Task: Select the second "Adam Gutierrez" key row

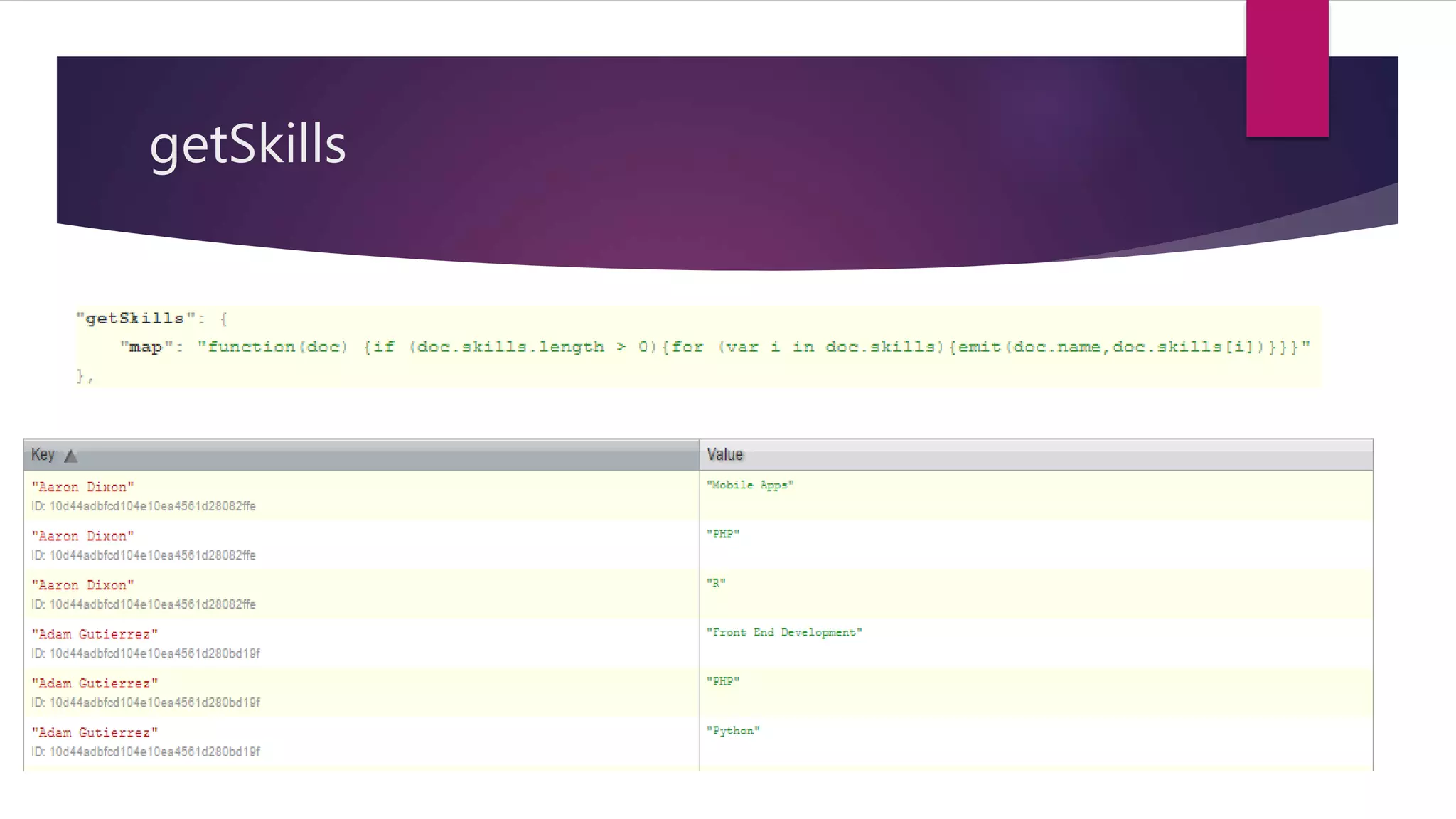Action: 95,683
